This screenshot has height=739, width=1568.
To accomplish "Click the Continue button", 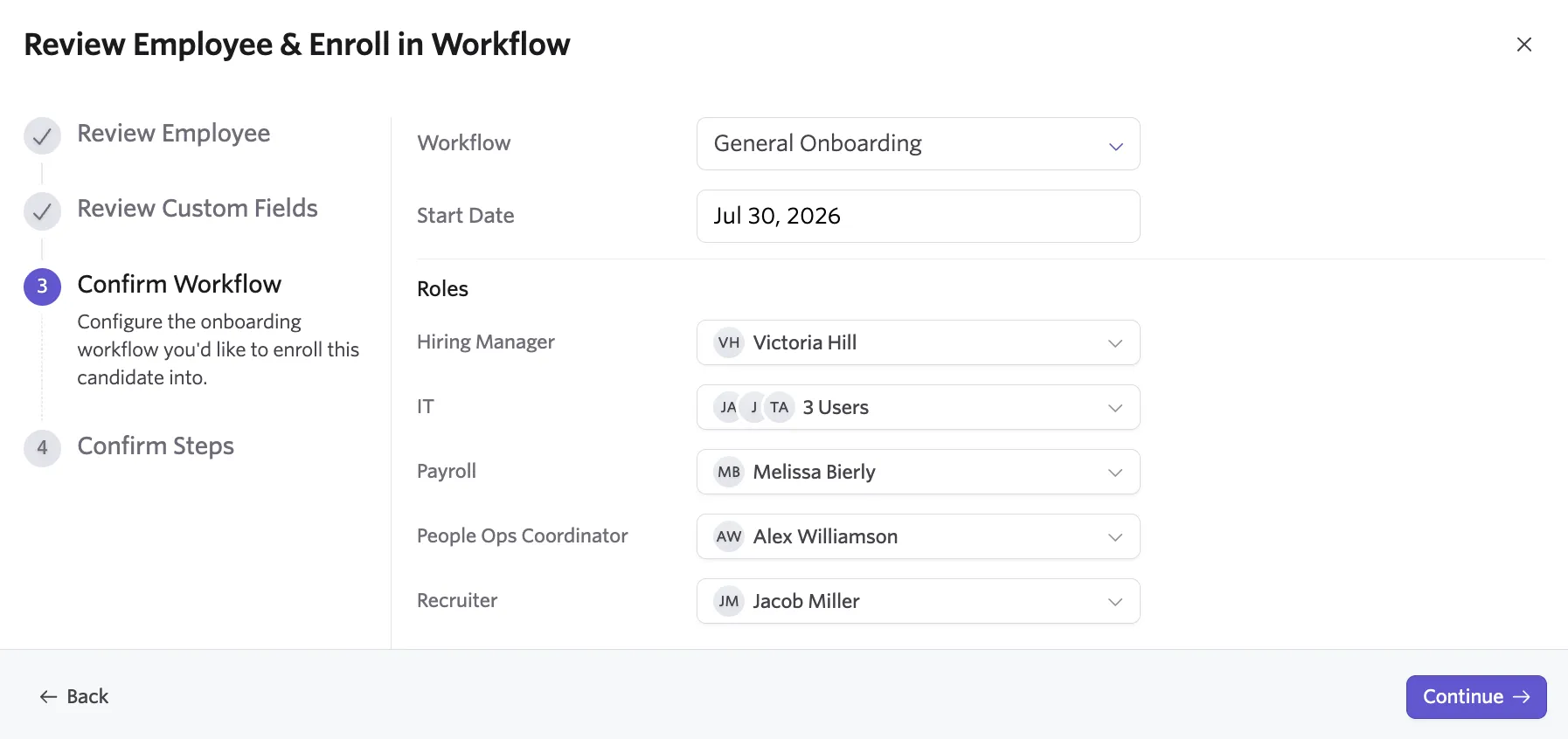I will pyautogui.click(x=1476, y=697).
